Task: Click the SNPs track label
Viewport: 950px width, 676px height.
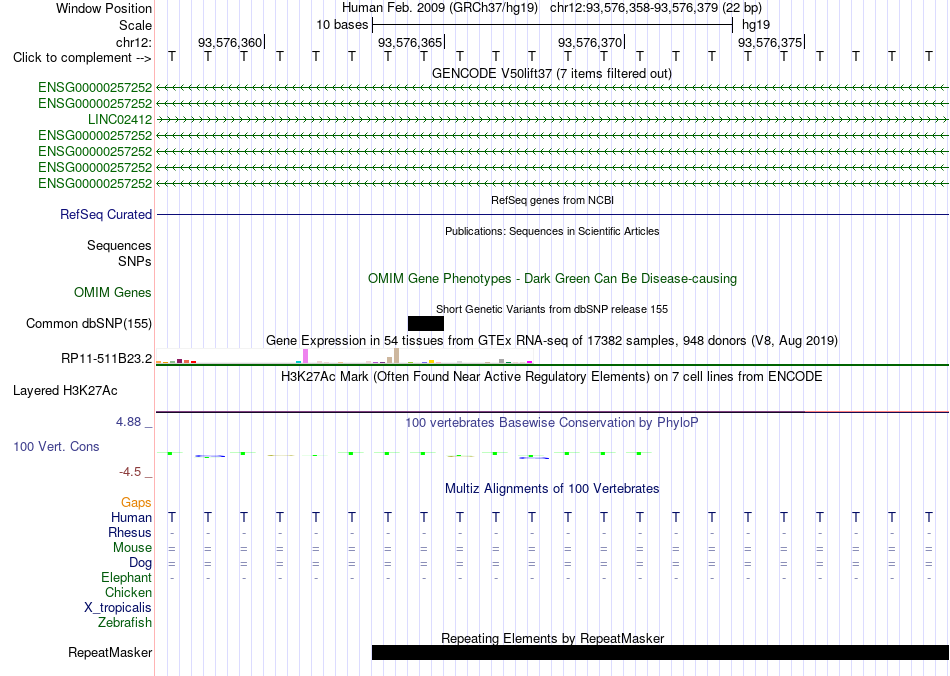Action: (x=135, y=261)
